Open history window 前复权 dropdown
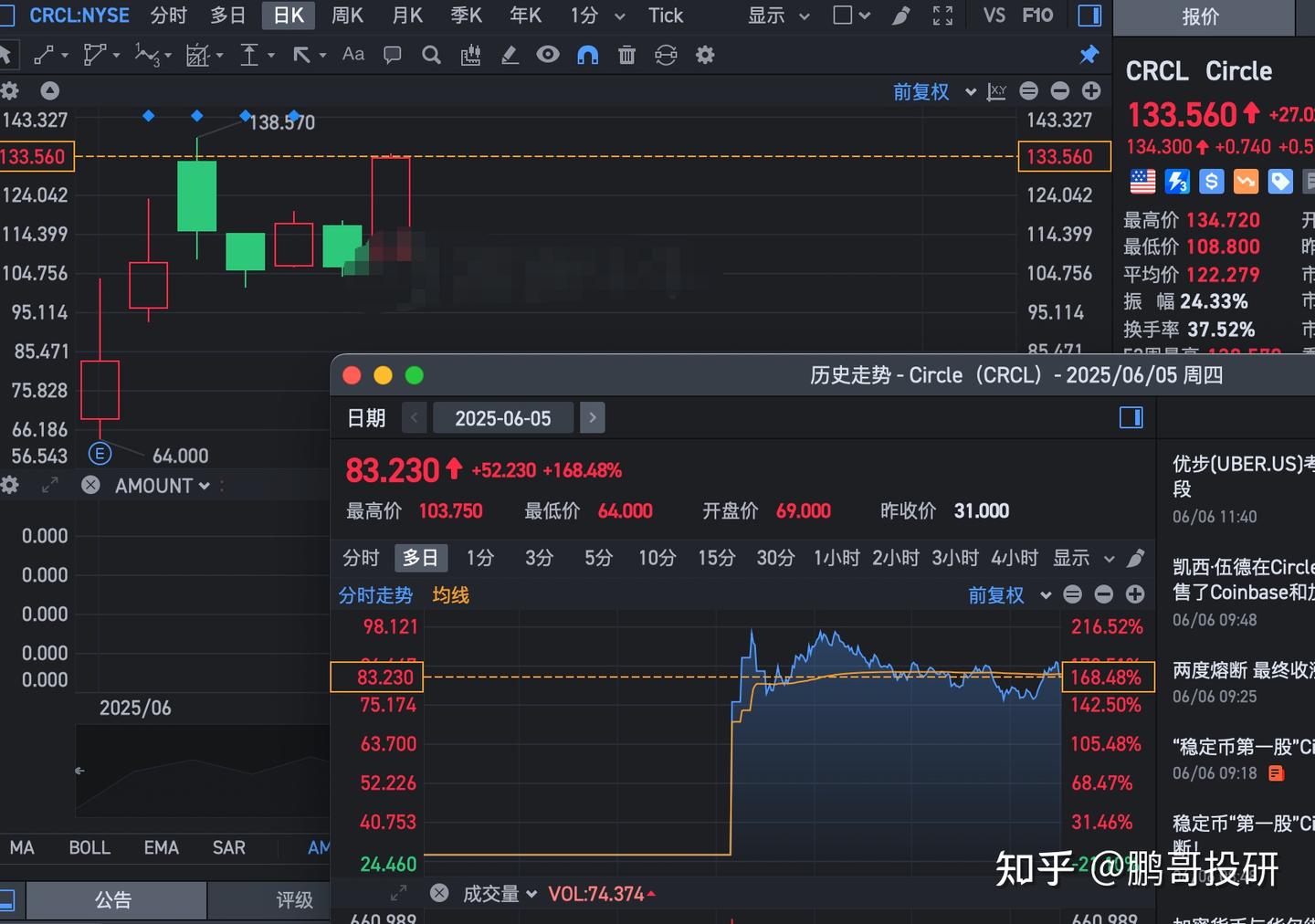1315x924 pixels. [x=1009, y=595]
